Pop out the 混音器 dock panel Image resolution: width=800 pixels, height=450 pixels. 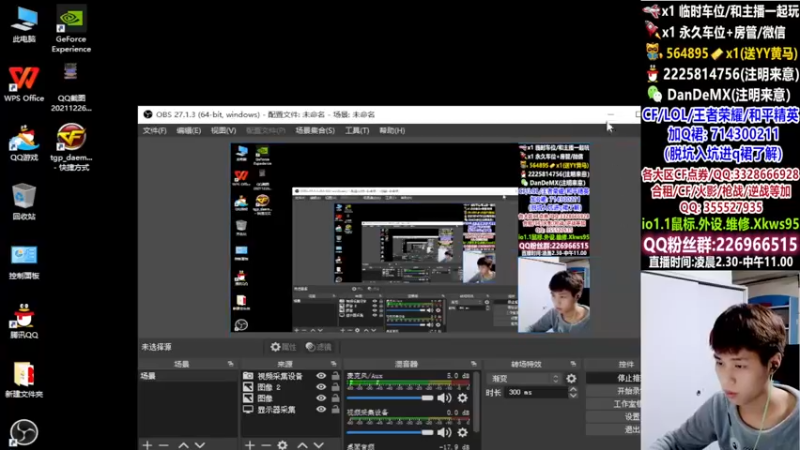coord(473,364)
